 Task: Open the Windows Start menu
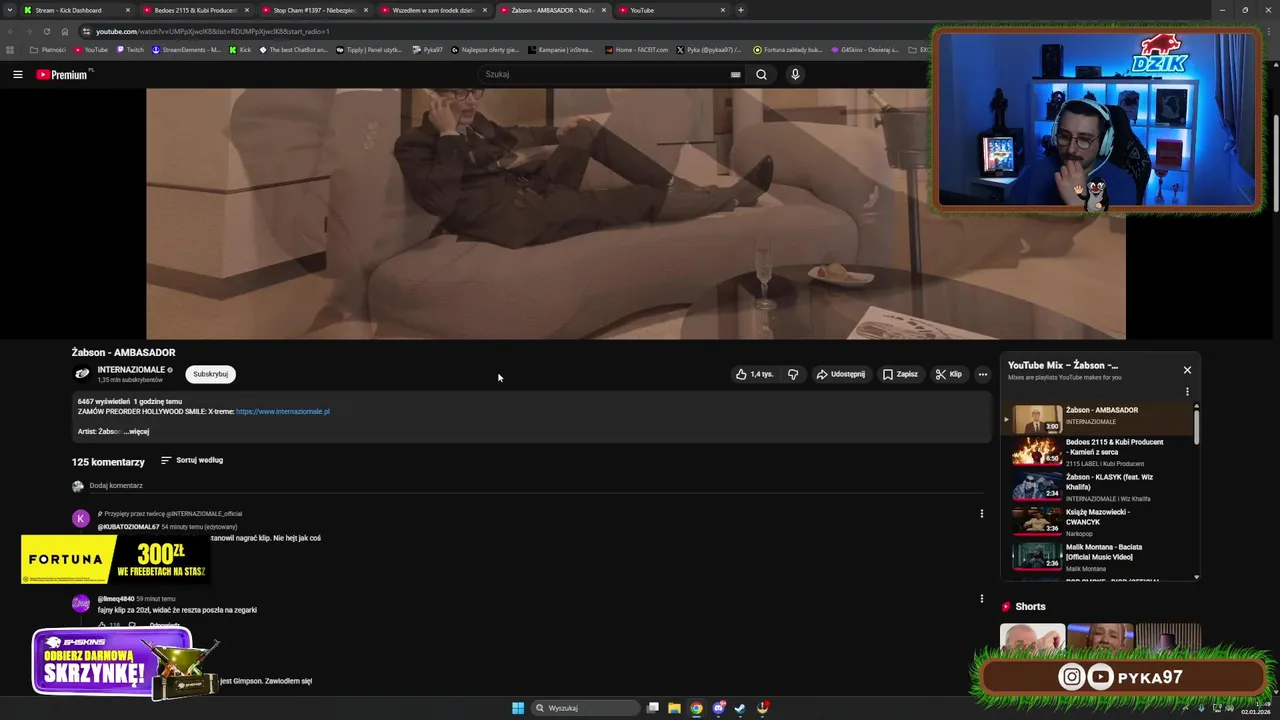(x=518, y=708)
